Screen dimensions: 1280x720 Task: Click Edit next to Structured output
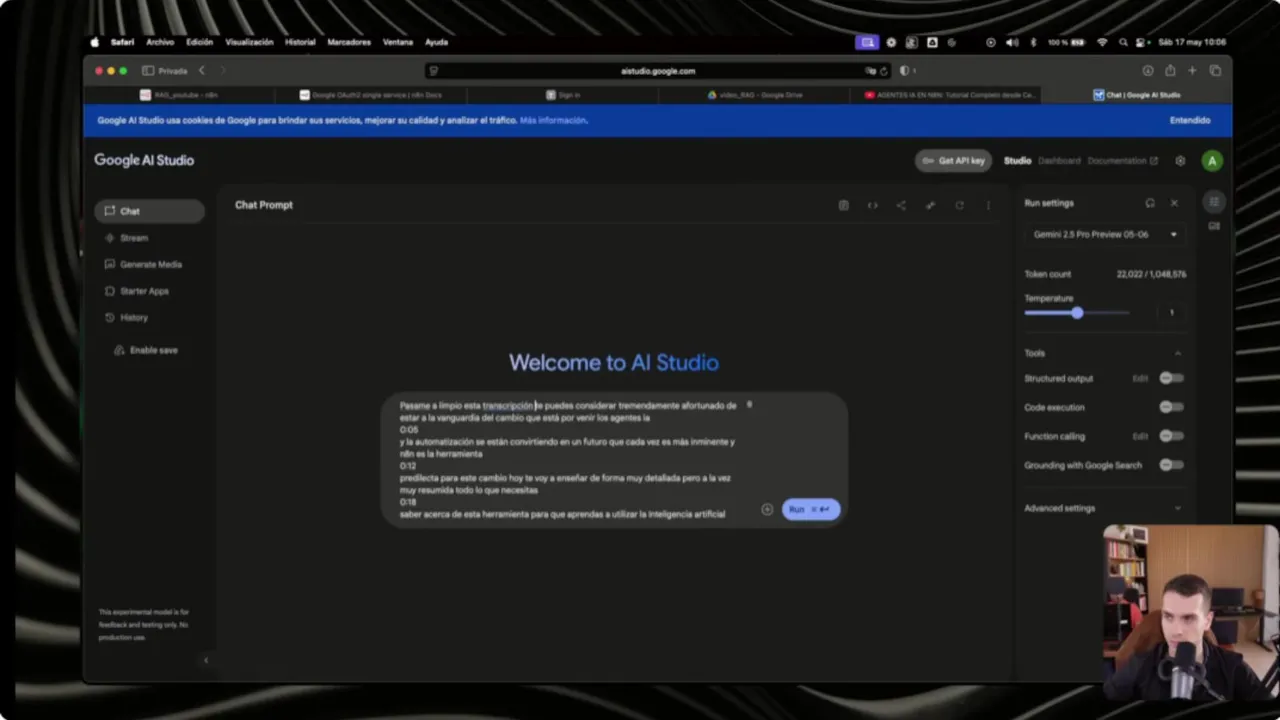(x=1140, y=379)
